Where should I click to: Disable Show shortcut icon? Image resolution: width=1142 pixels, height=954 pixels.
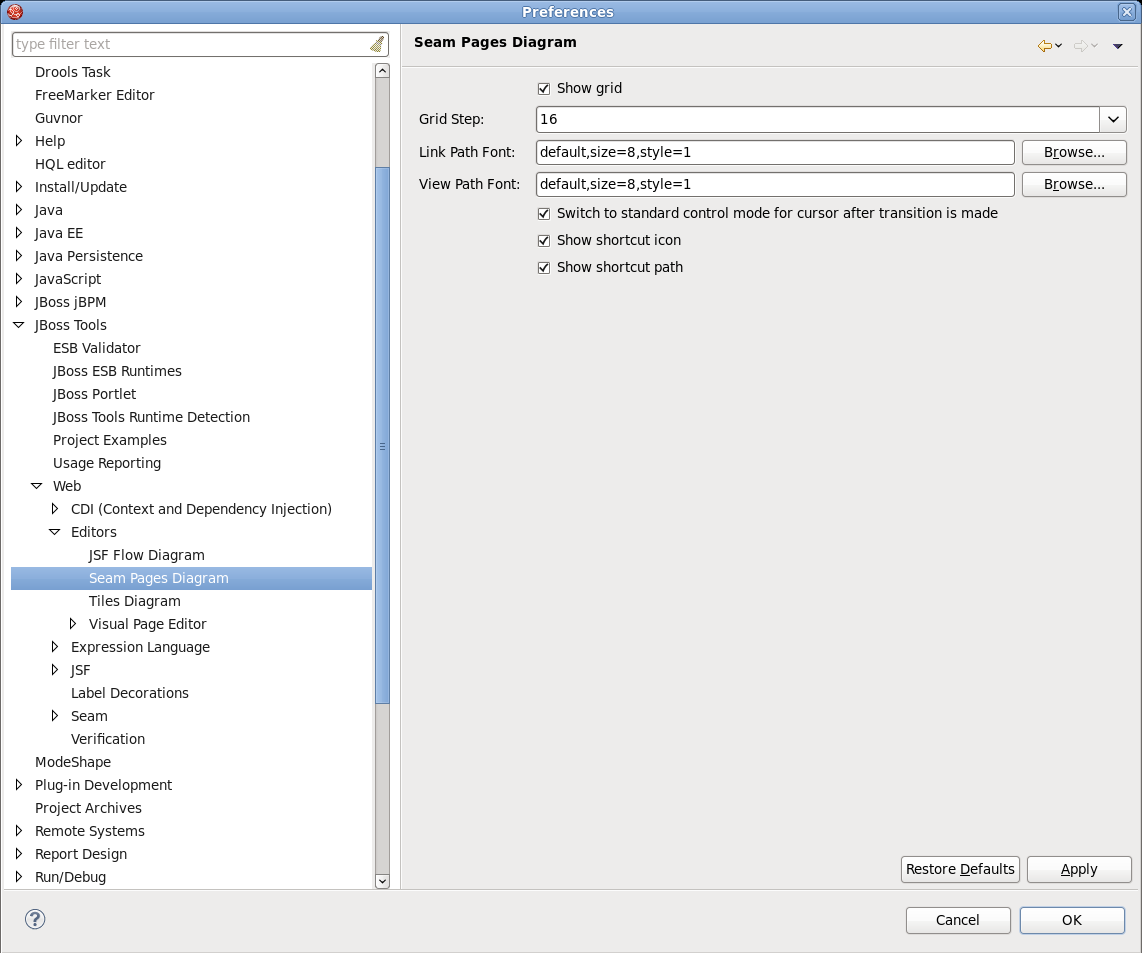click(544, 240)
